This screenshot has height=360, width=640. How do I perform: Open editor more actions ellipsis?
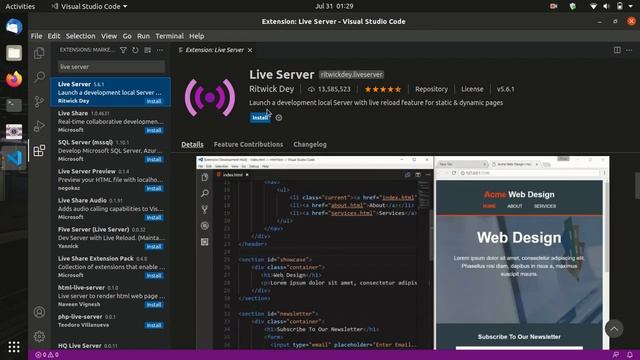629,50
